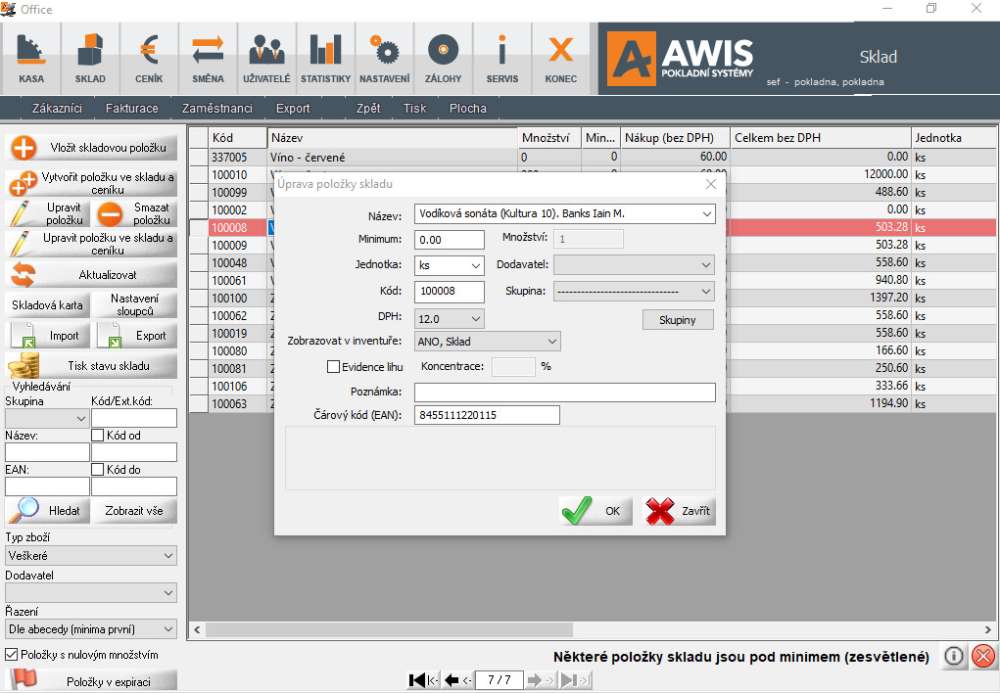Image resolution: width=1000 pixels, height=693 pixels.
Task: Click the Tisk menu item
Action: 415,108
